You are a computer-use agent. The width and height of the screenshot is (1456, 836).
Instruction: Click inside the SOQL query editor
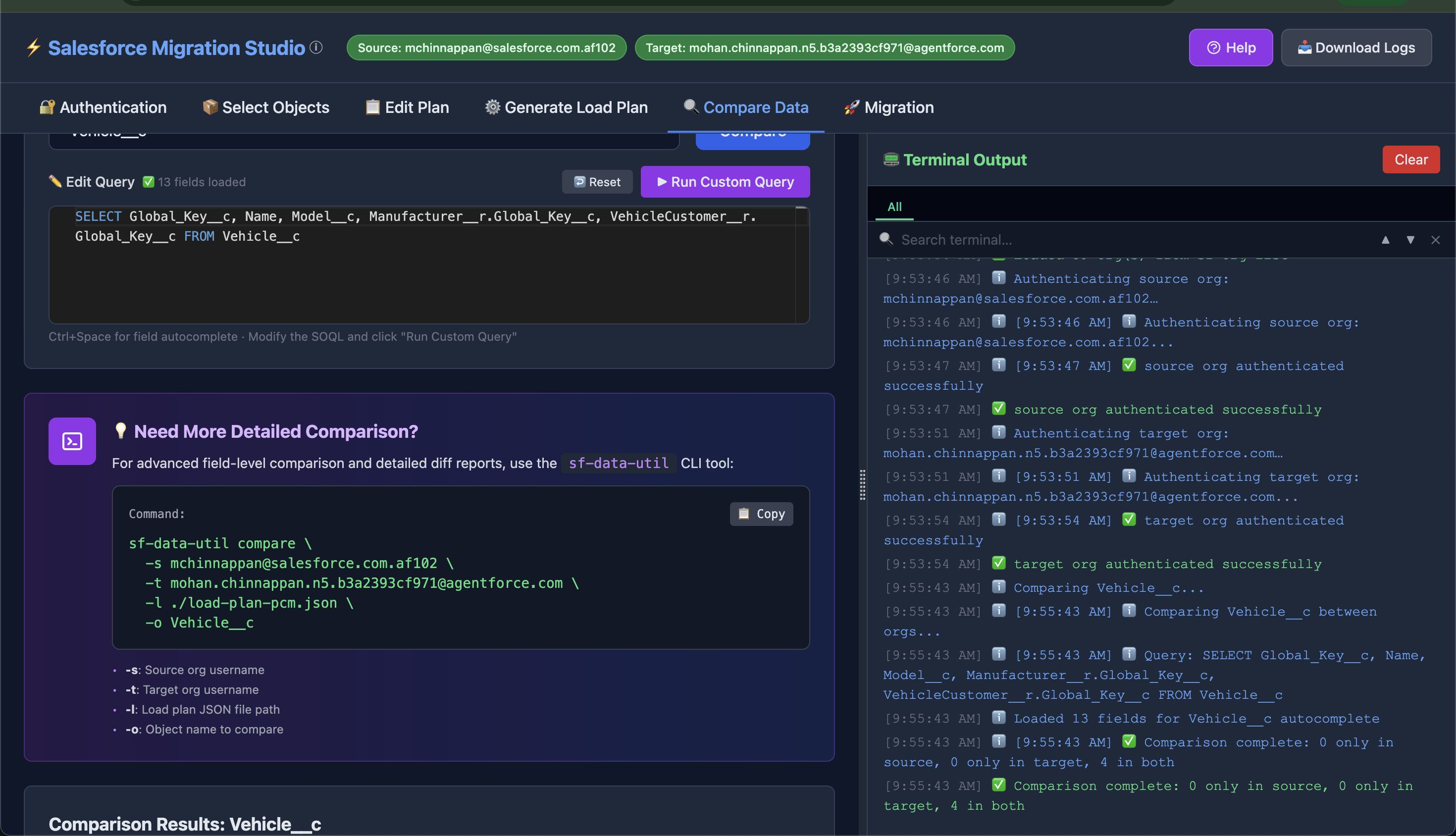429,265
